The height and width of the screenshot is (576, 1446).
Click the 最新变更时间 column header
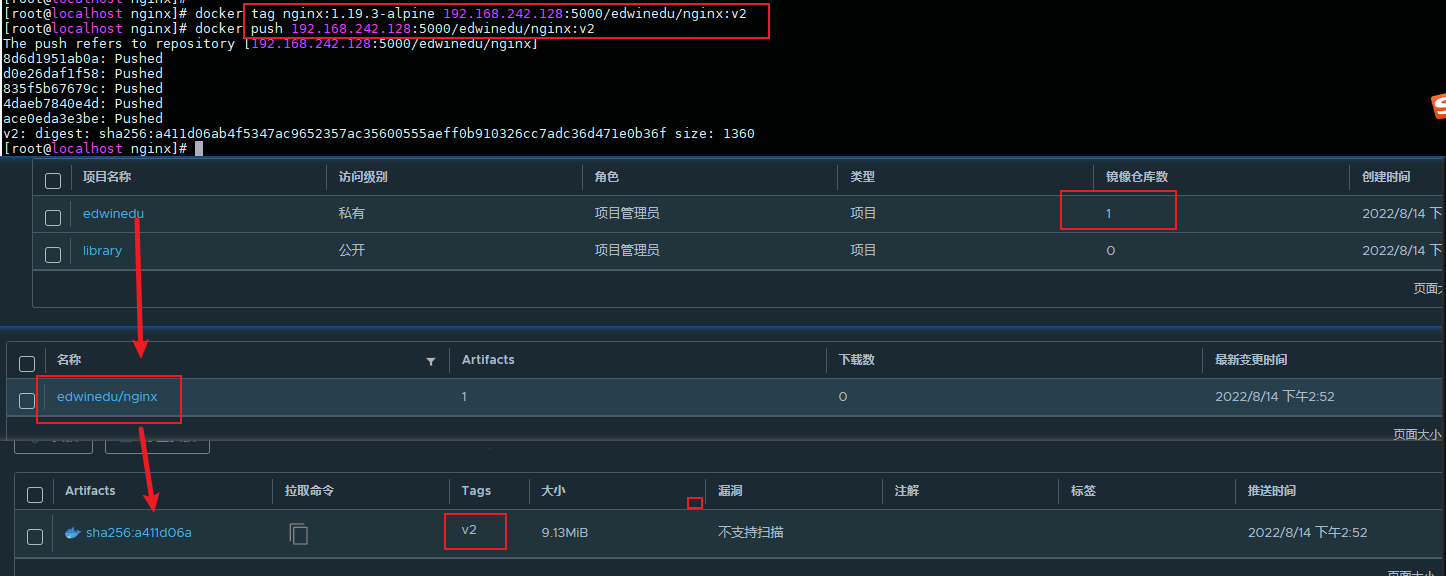(x=1251, y=359)
